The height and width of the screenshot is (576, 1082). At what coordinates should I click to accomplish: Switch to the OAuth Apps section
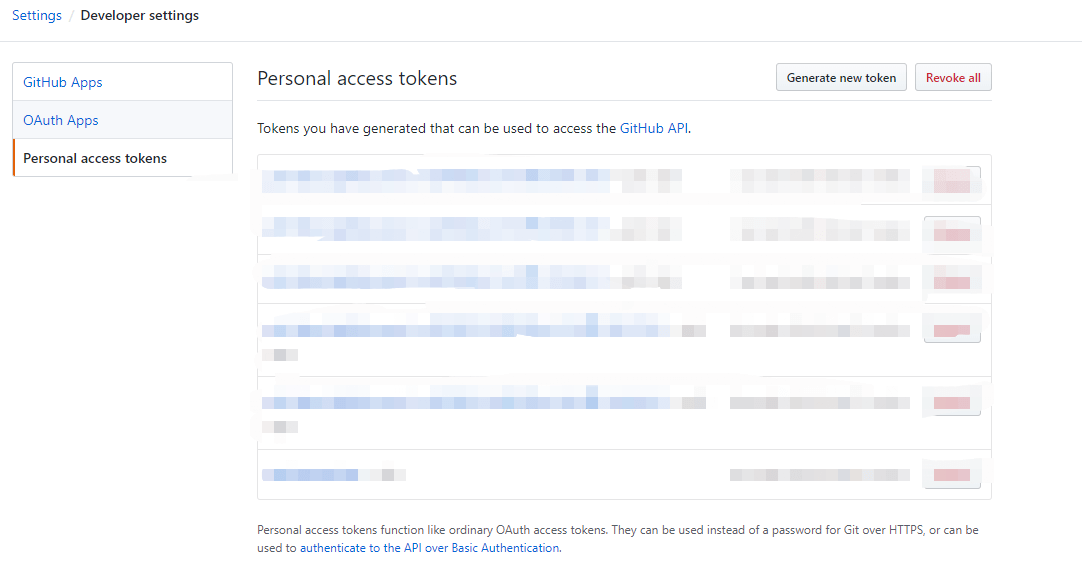(x=58, y=119)
